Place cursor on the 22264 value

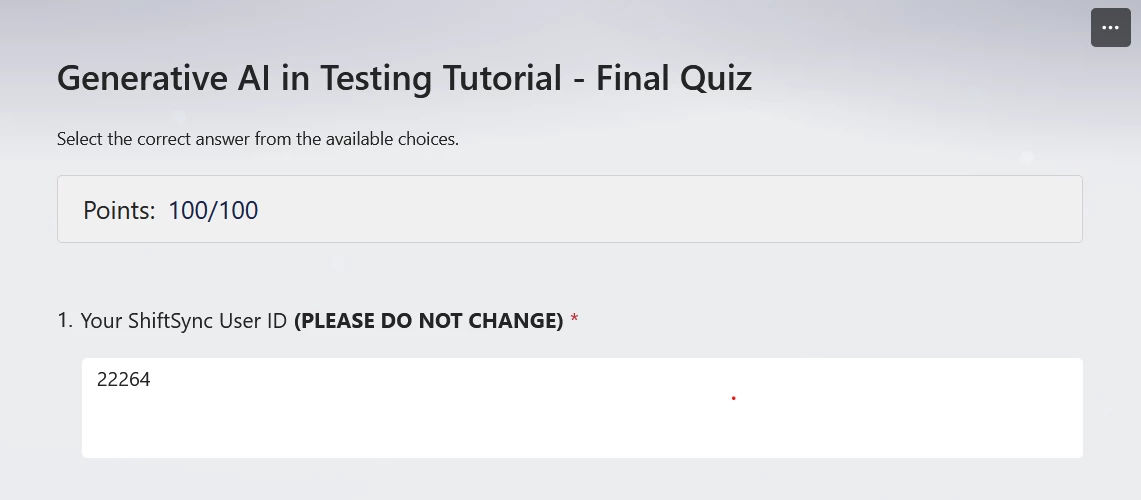tap(124, 379)
